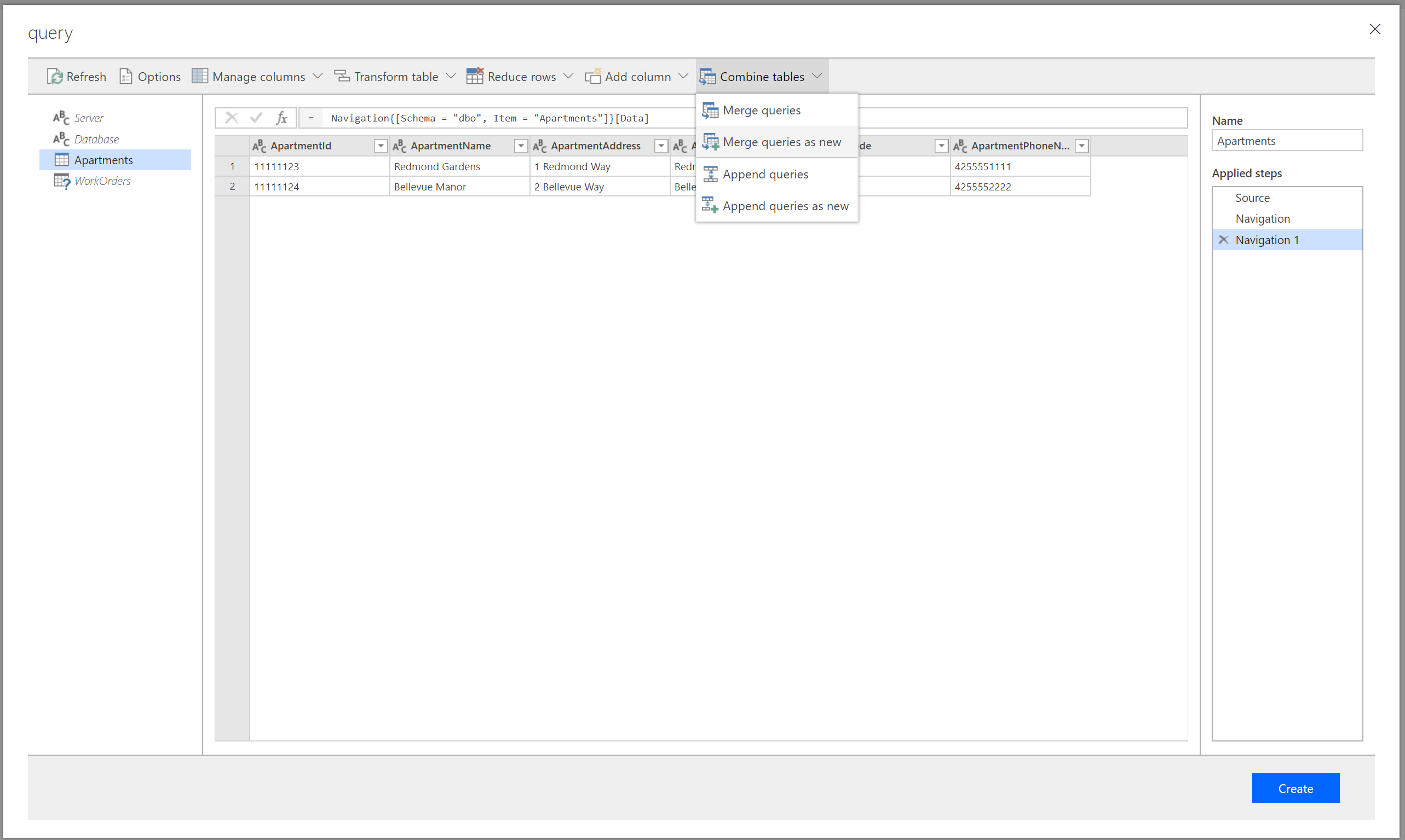Open ApartmentPhoneN column filter dropdown
Image resolution: width=1405 pixels, height=840 pixels.
click(x=1081, y=146)
